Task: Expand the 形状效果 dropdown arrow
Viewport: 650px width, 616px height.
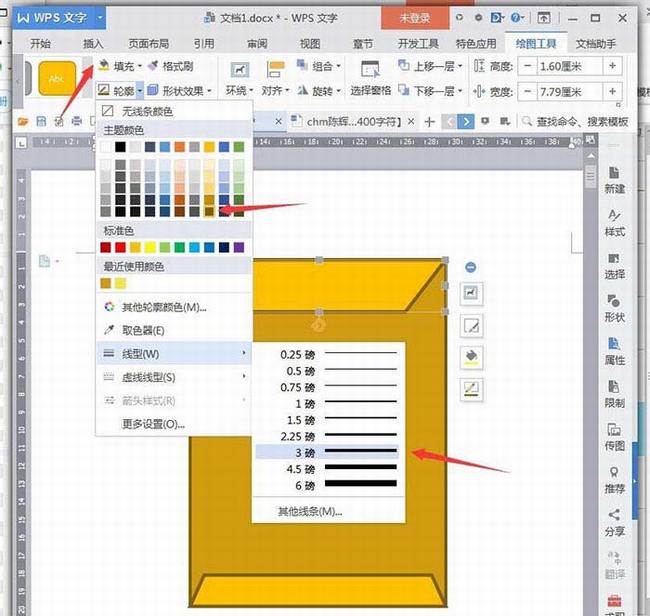Action: coord(209,90)
